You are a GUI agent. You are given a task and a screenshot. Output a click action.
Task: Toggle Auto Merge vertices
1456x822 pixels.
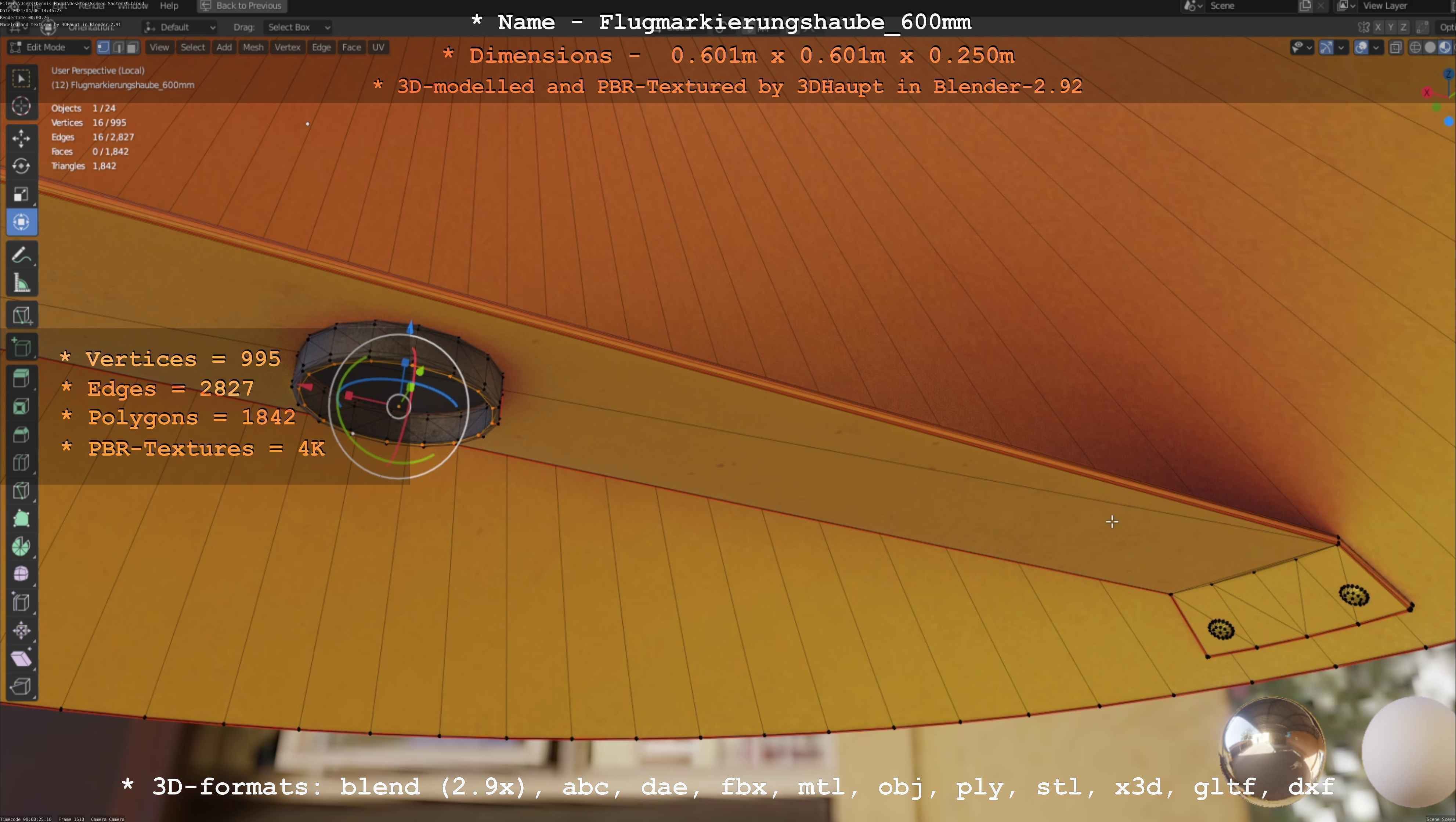1423,27
